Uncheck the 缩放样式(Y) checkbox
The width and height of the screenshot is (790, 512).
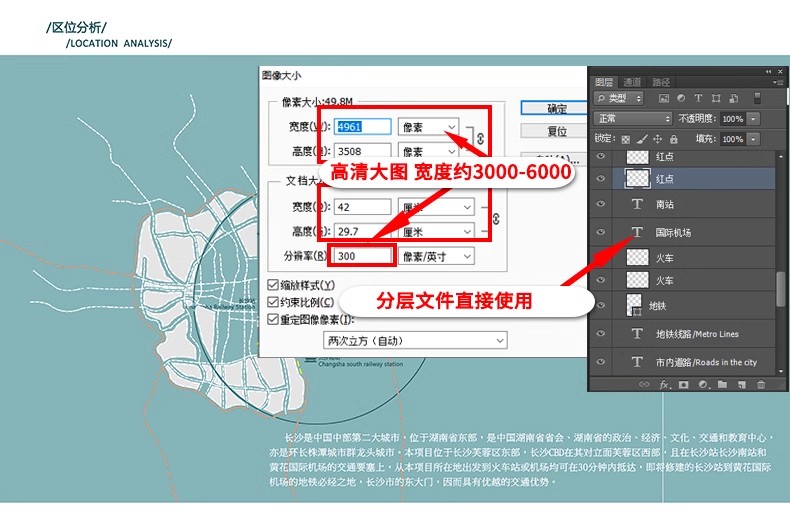[273, 285]
